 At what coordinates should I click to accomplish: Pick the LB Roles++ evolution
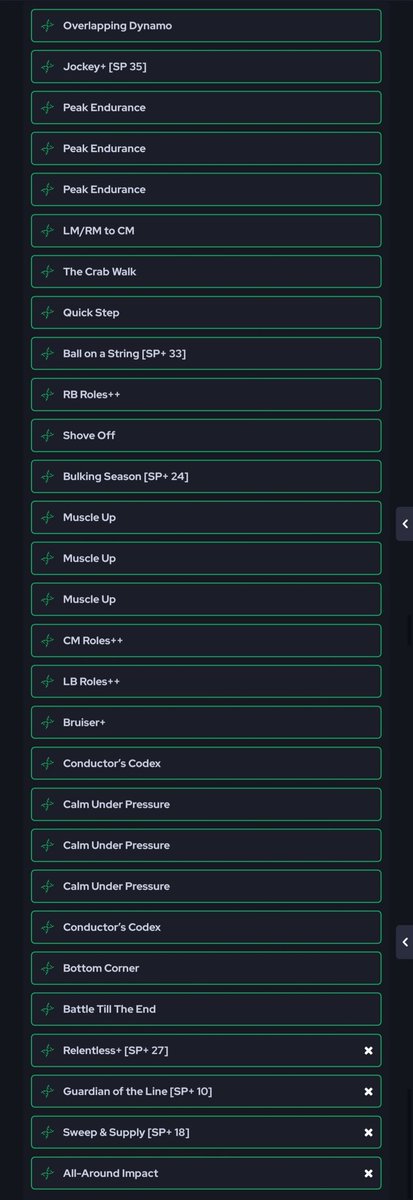tap(206, 682)
